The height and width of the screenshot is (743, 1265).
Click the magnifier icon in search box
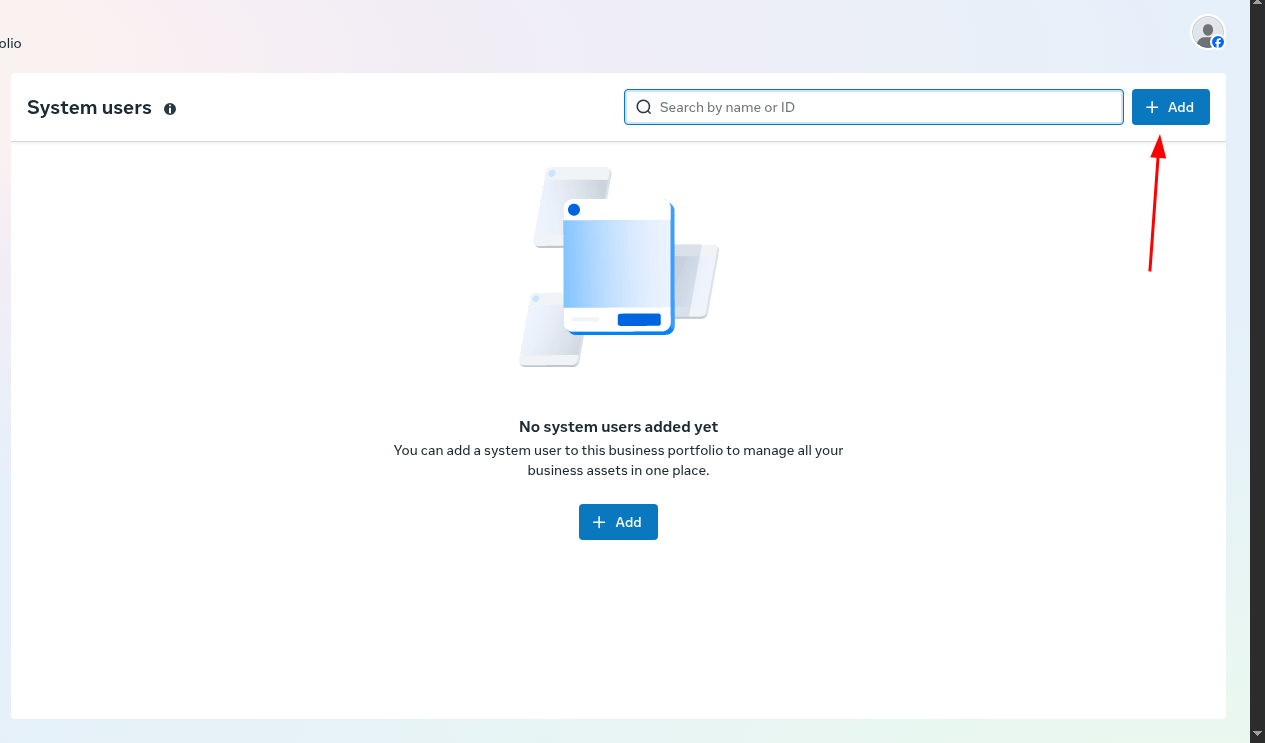[644, 107]
